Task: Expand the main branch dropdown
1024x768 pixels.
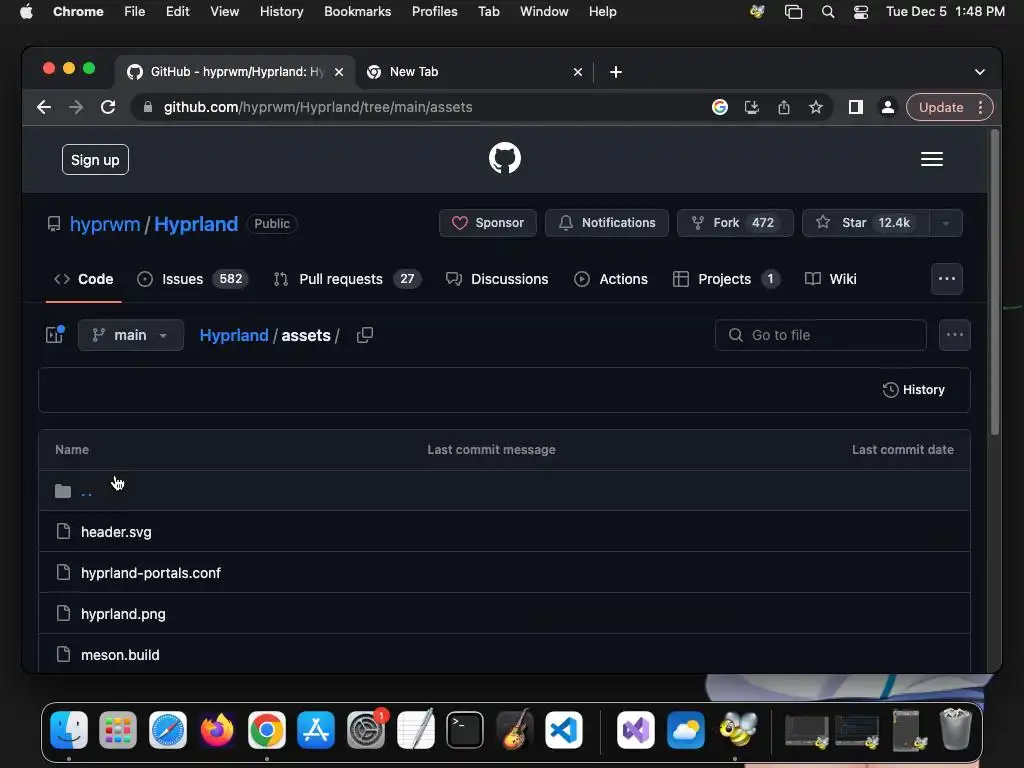Action: point(131,335)
